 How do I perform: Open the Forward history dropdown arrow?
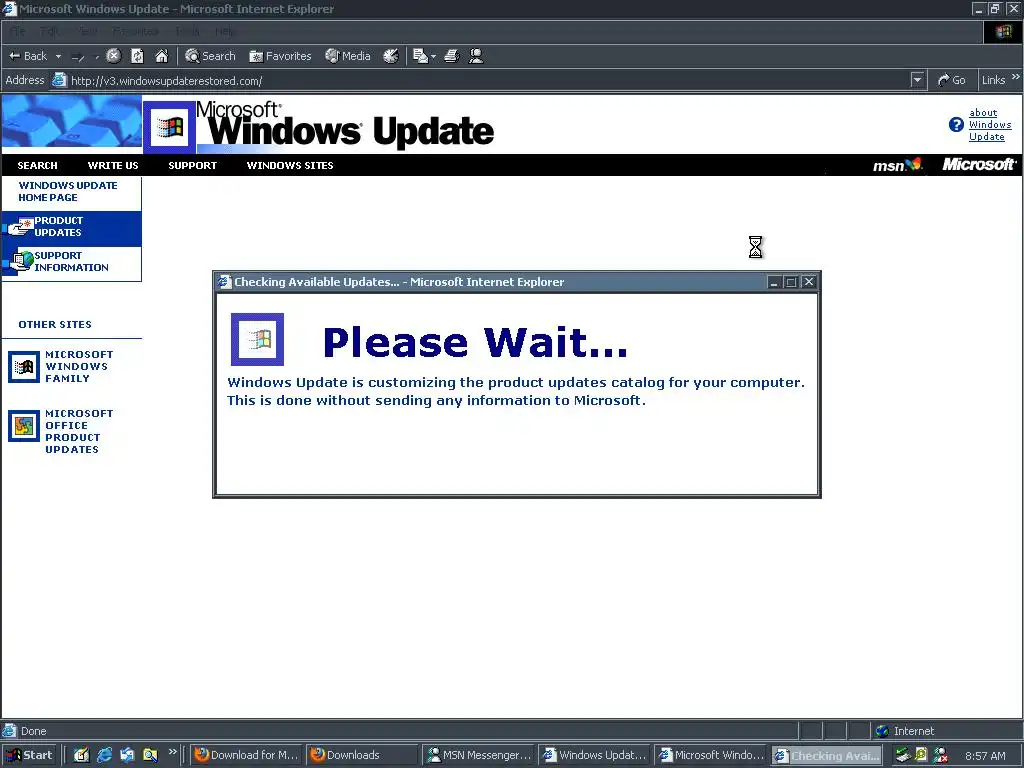coord(97,57)
